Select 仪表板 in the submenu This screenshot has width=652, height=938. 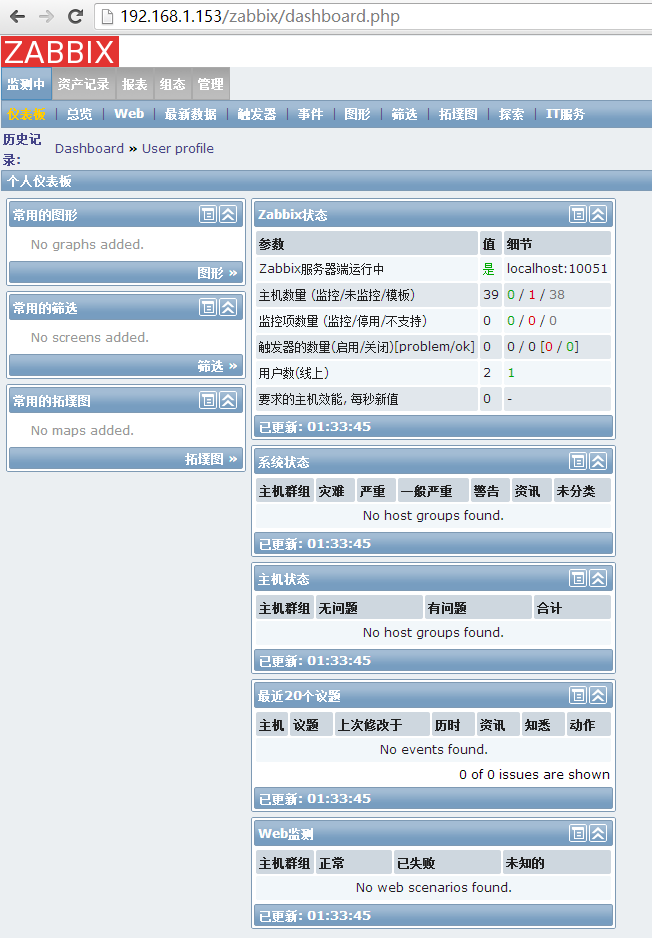click(x=26, y=114)
